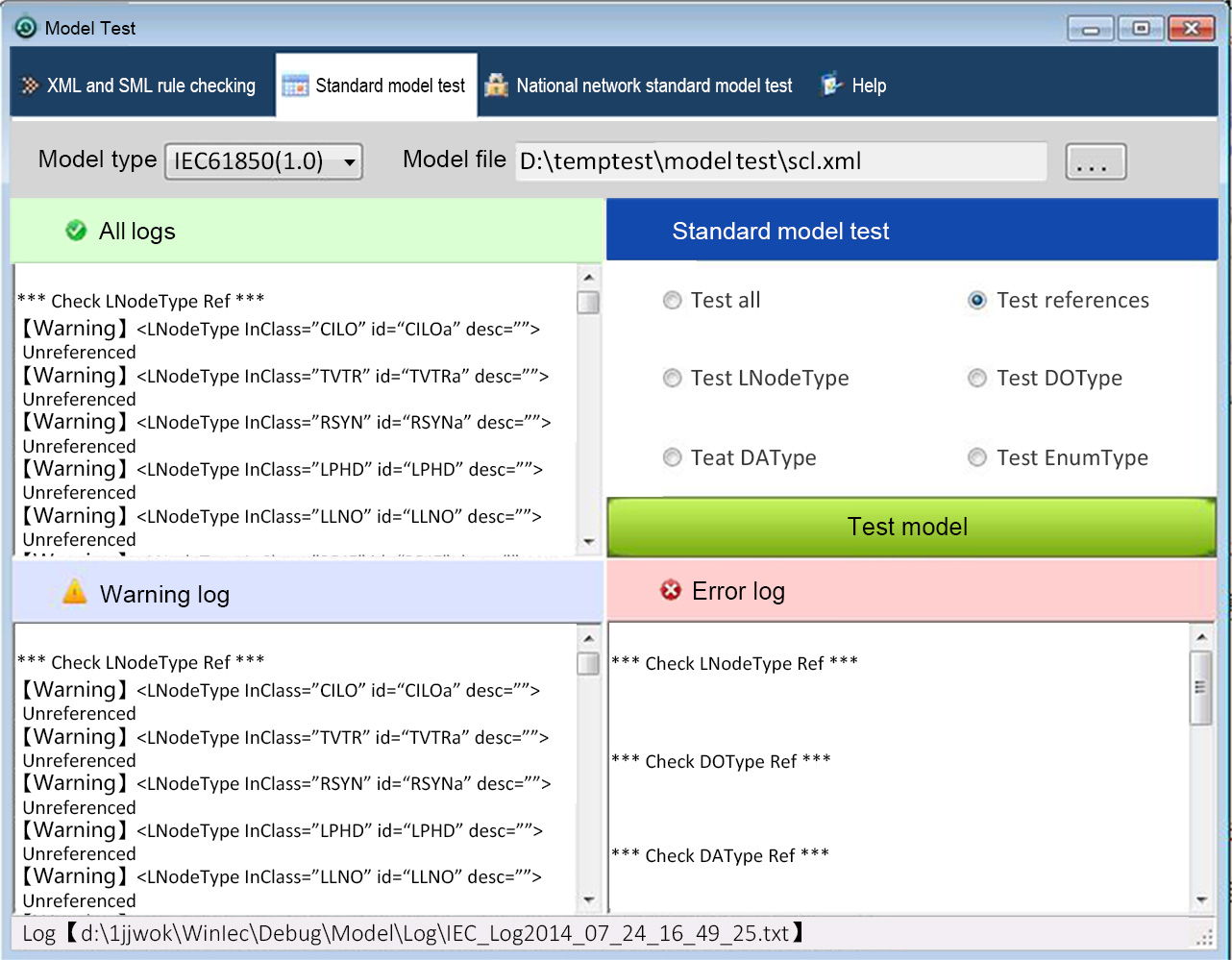Click the red Error log X icon
Image resolution: width=1232 pixels, height=960 pixels.
[671, 590]
